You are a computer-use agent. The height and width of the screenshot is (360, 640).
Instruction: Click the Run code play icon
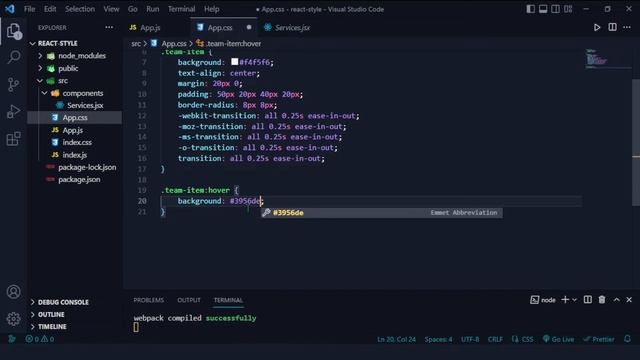tap(597, 27)
